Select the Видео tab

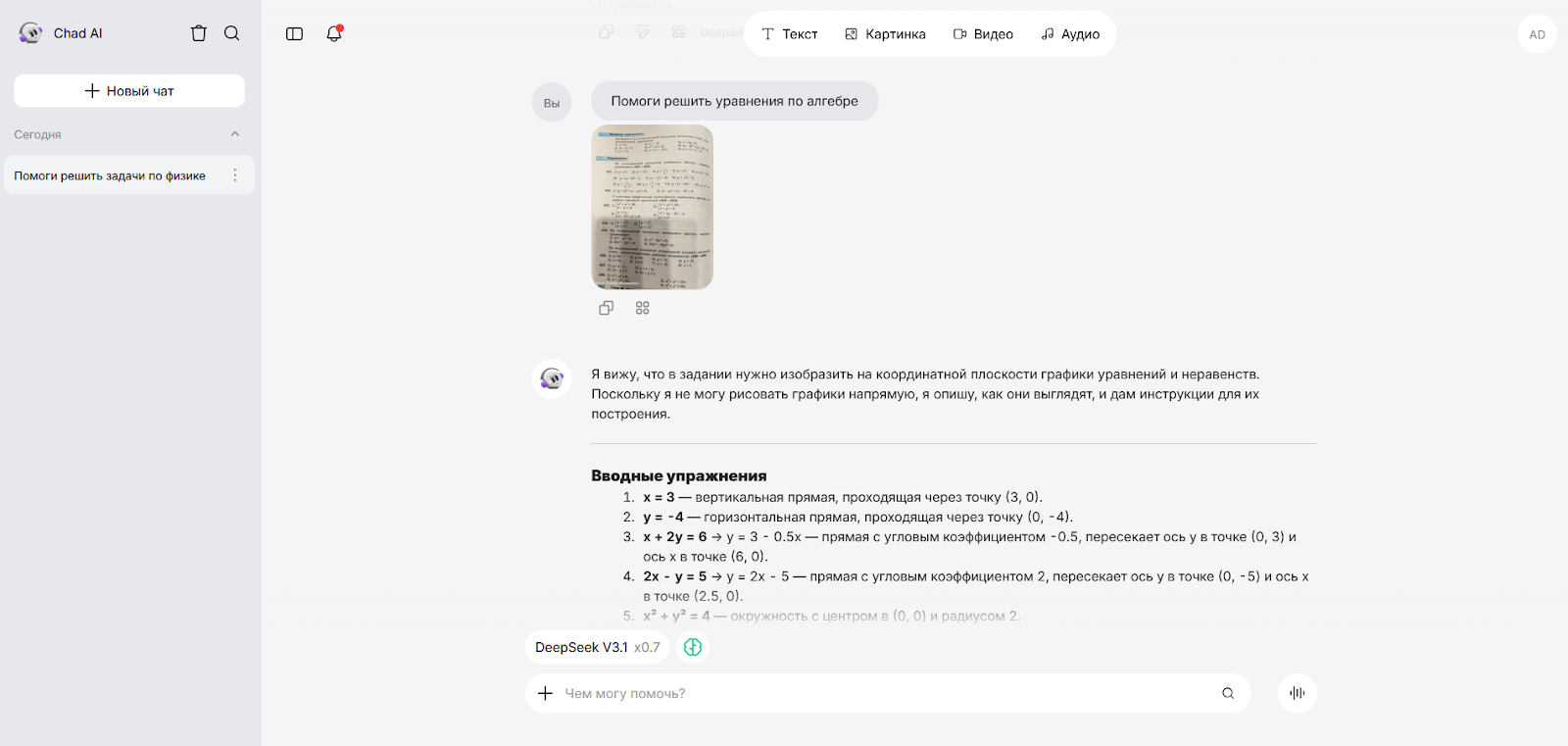coord(983,34)
